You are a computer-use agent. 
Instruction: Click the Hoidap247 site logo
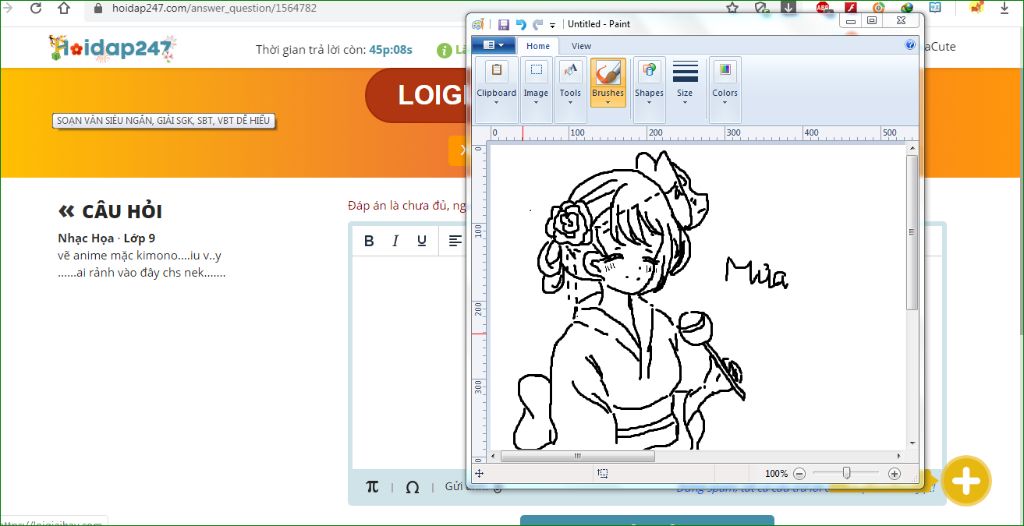[112, 49]
